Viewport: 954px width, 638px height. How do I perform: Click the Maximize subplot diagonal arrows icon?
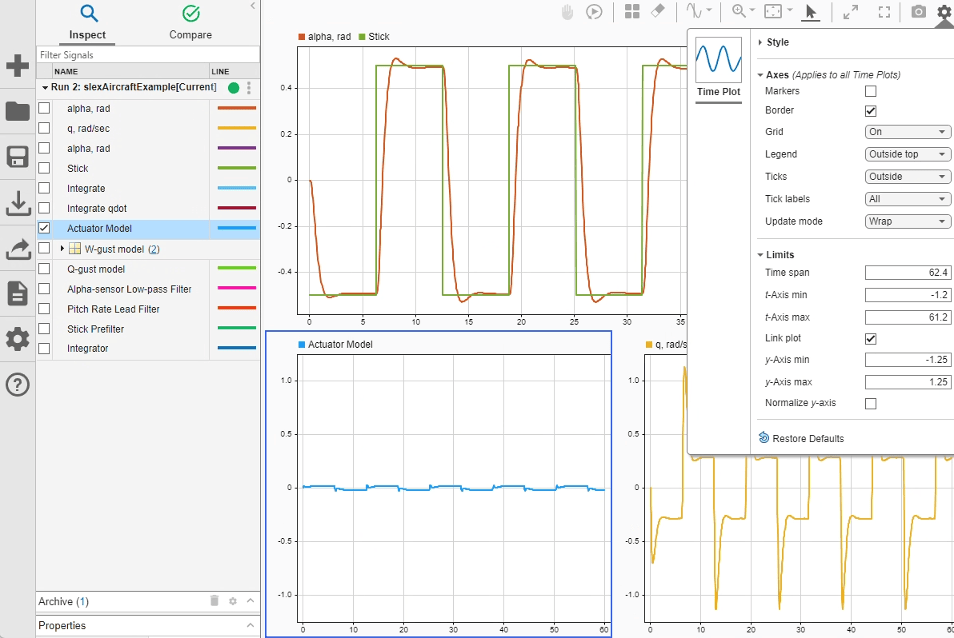pyautogui.click(x=851, y=12)
